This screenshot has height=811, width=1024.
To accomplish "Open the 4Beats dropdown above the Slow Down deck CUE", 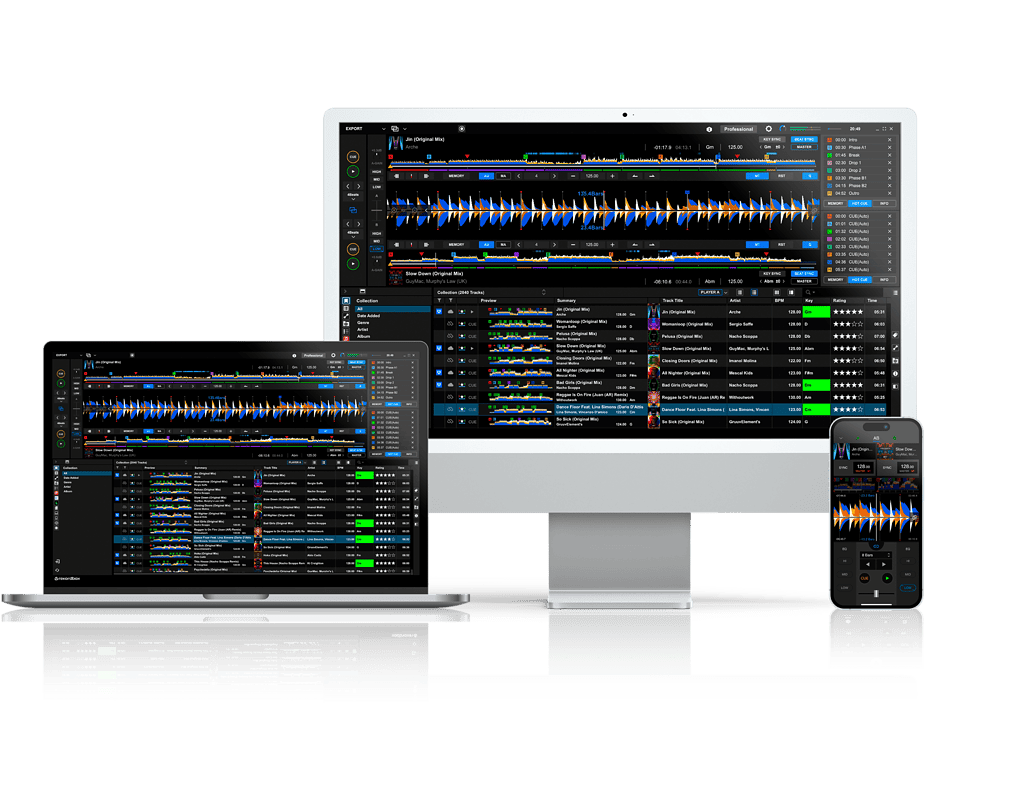I will (353, 234).
